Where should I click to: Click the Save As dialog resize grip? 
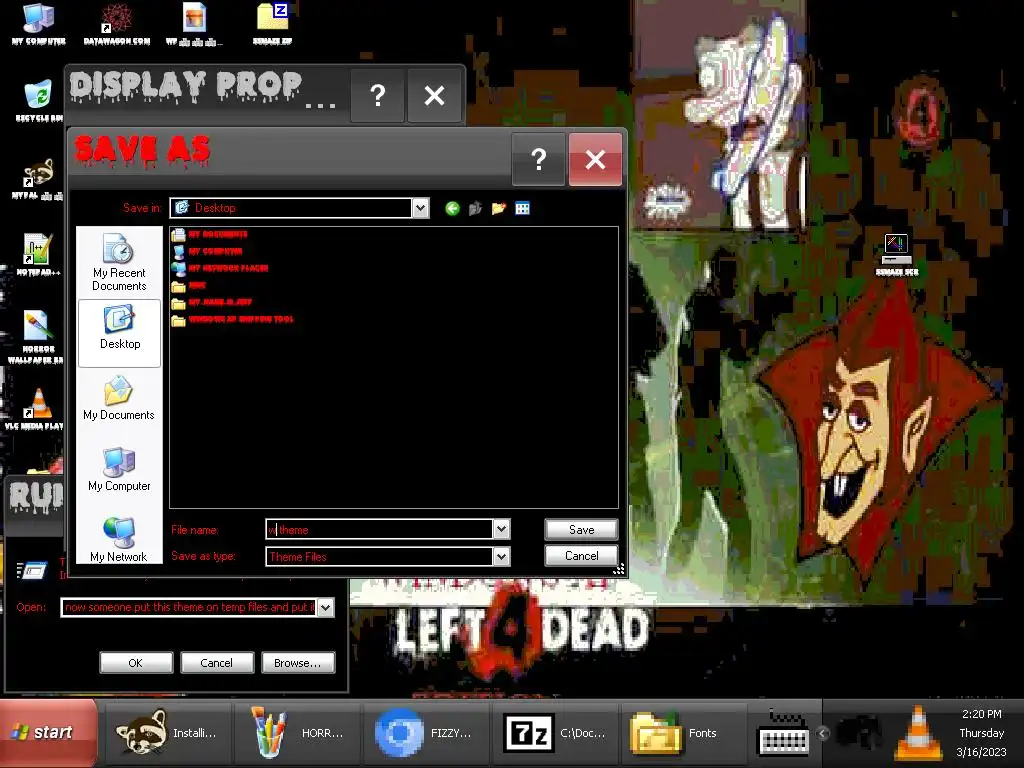pos(618,569)
